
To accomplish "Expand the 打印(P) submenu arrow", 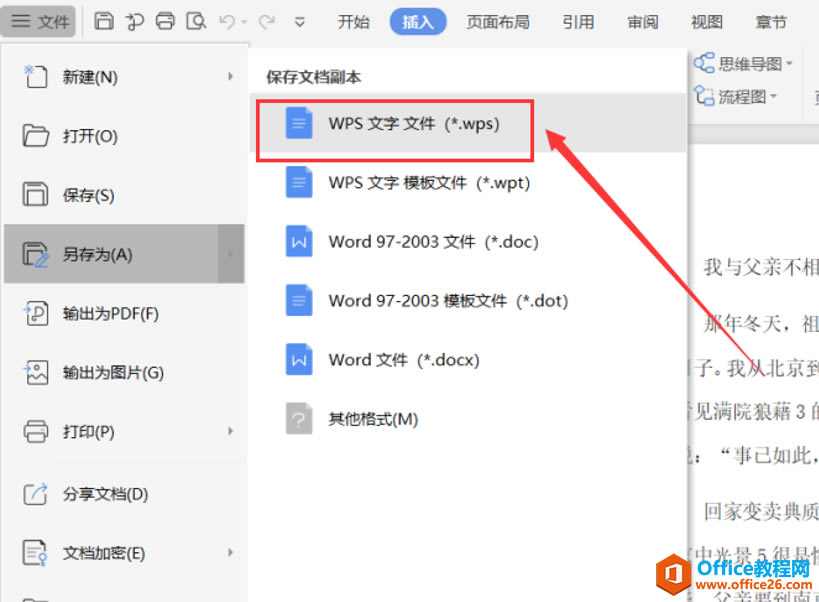I will [230, 431].
